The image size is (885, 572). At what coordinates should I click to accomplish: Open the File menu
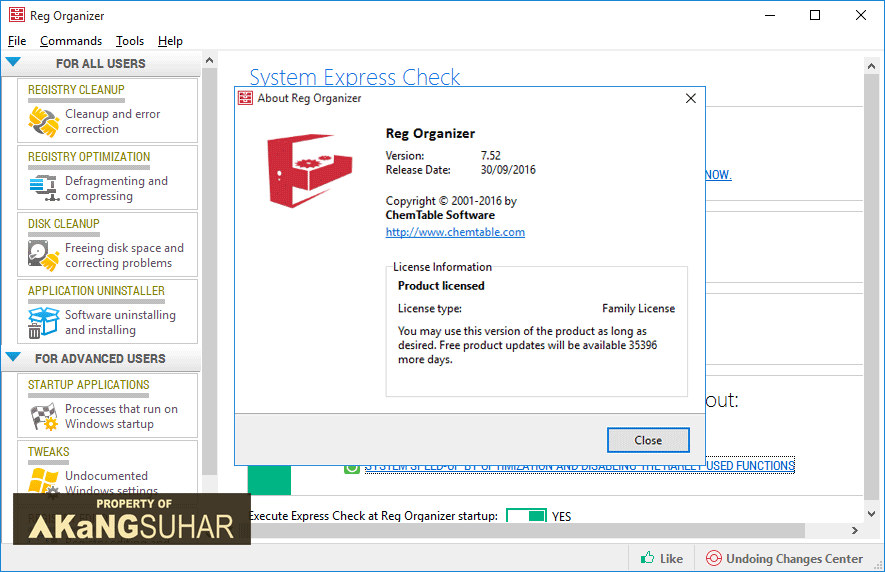click(x=17, y=41)
